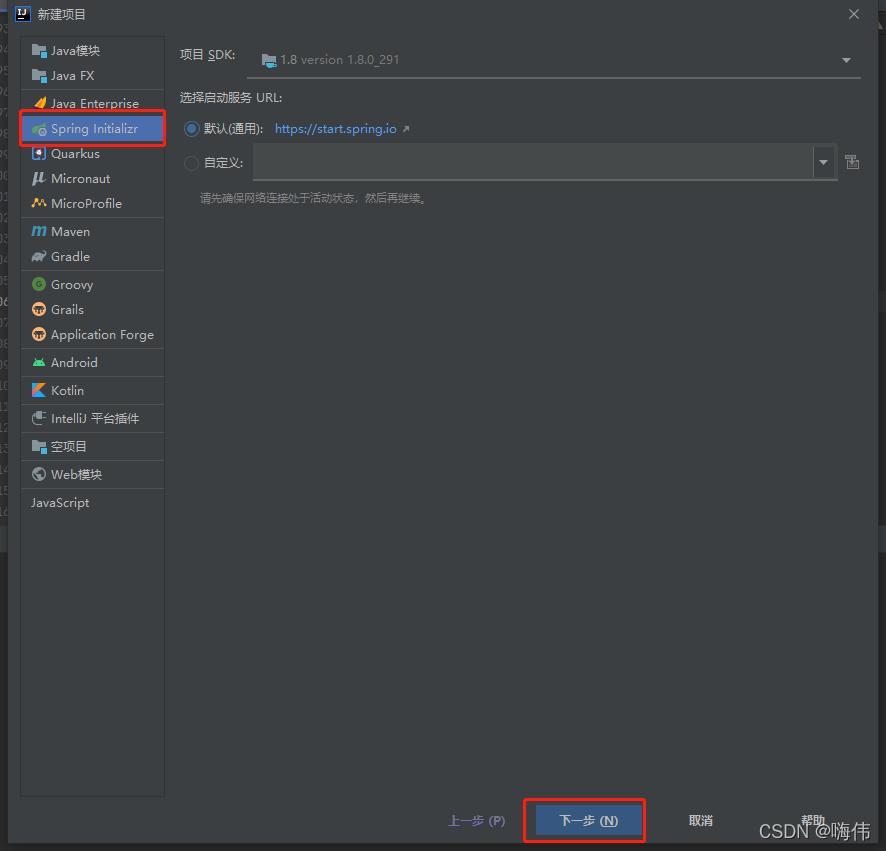The image size is (886, 851).
Task: Click the 下一步 (N) button
Action: (x=588, y=820)
